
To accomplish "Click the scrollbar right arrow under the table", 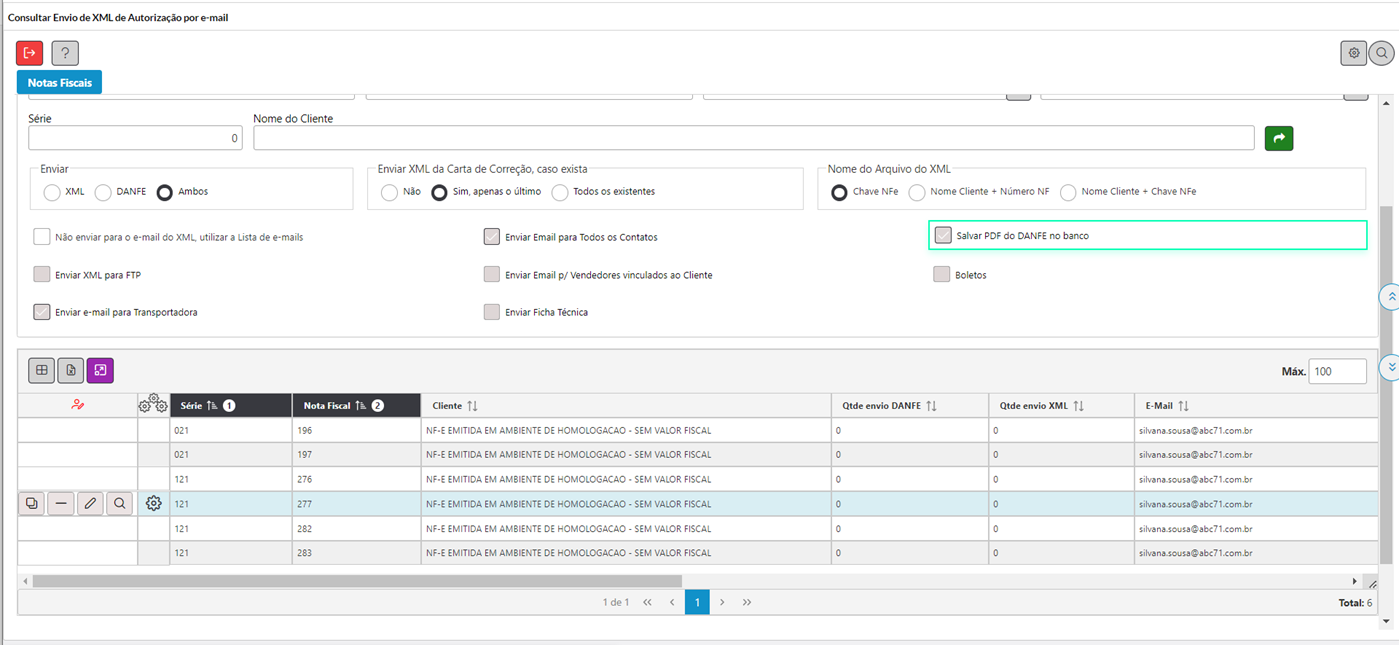I will coord(1355,580).
